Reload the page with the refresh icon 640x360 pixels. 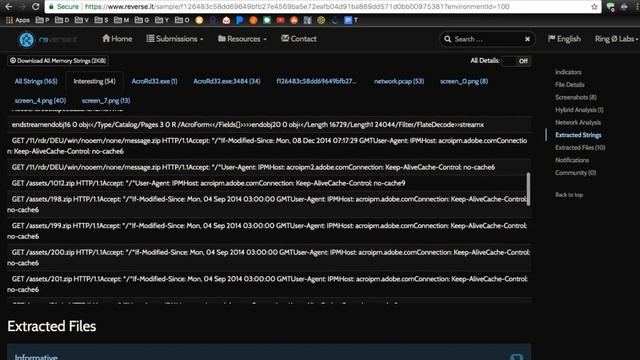[x=36, y=7]
